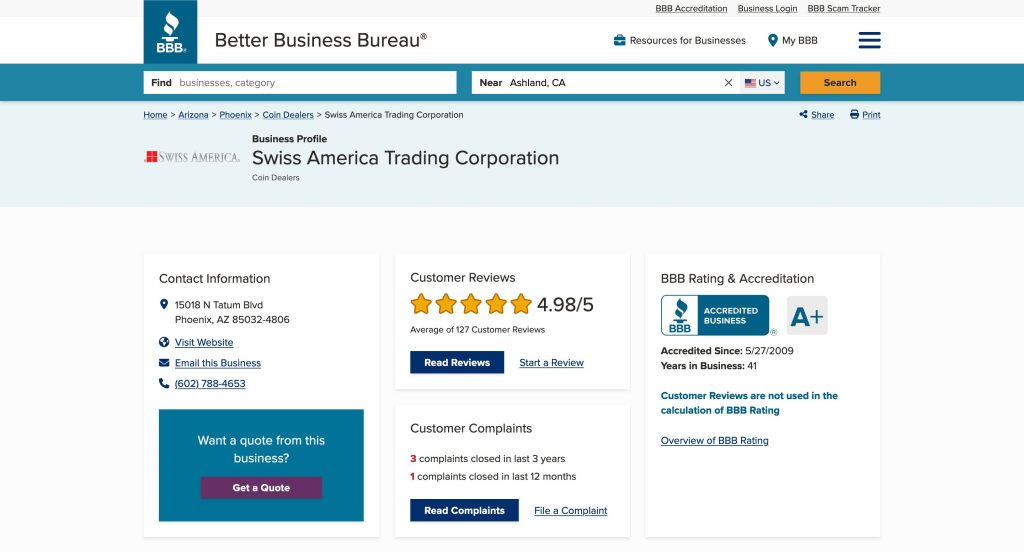Click the A+ rating badge

(807, 316)
